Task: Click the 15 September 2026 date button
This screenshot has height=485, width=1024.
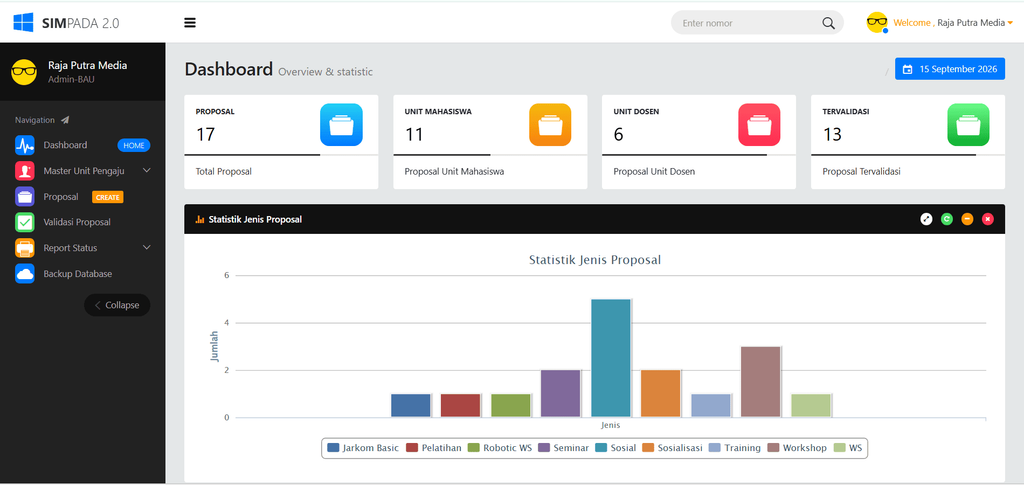Action: coord(950,69)
